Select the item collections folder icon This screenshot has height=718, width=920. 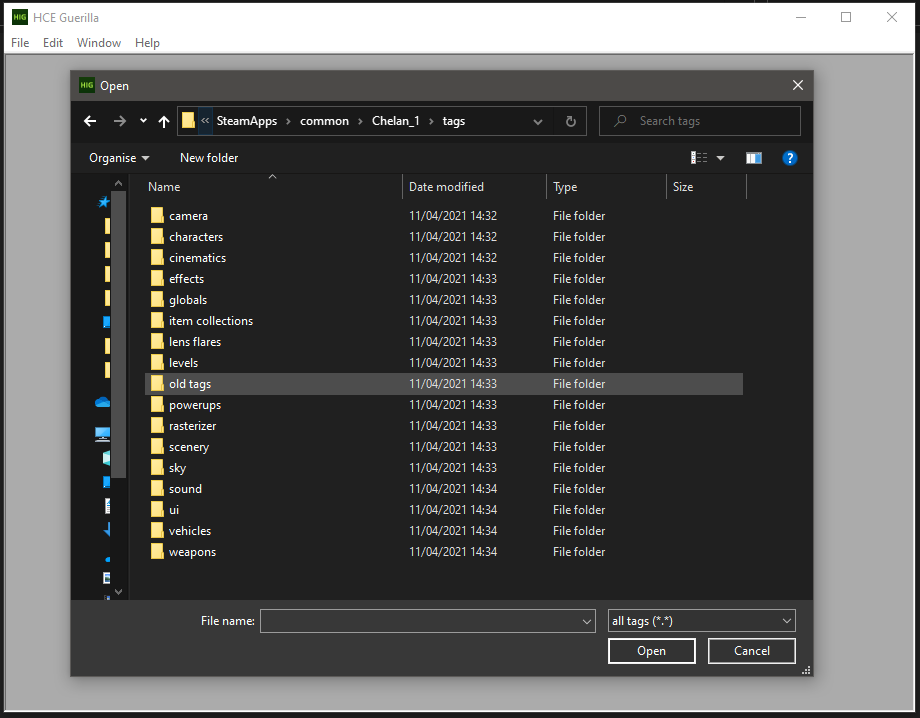tap(157, 320)
